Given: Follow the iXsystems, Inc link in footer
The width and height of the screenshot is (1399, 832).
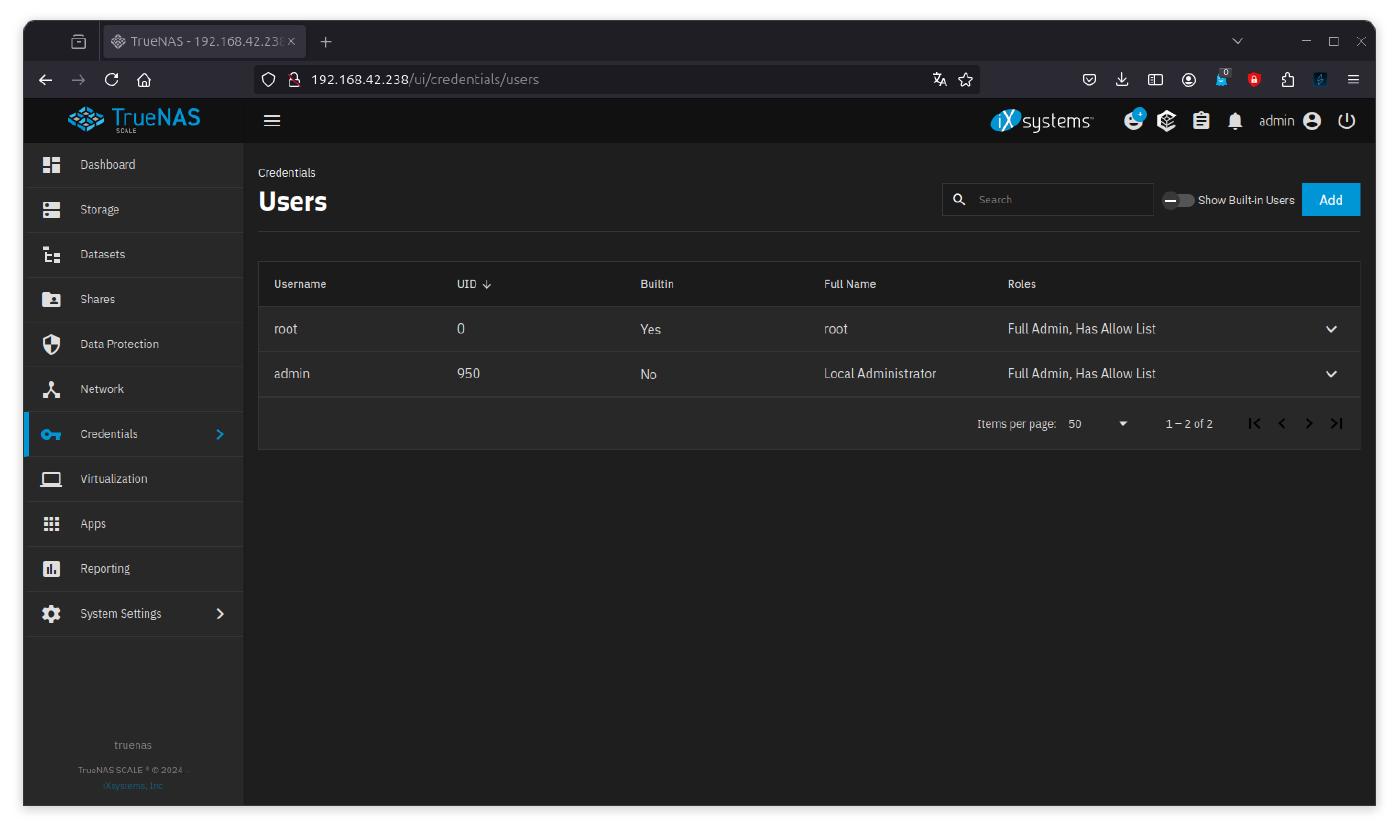Looking at the screenshot, I should point(132,786).
